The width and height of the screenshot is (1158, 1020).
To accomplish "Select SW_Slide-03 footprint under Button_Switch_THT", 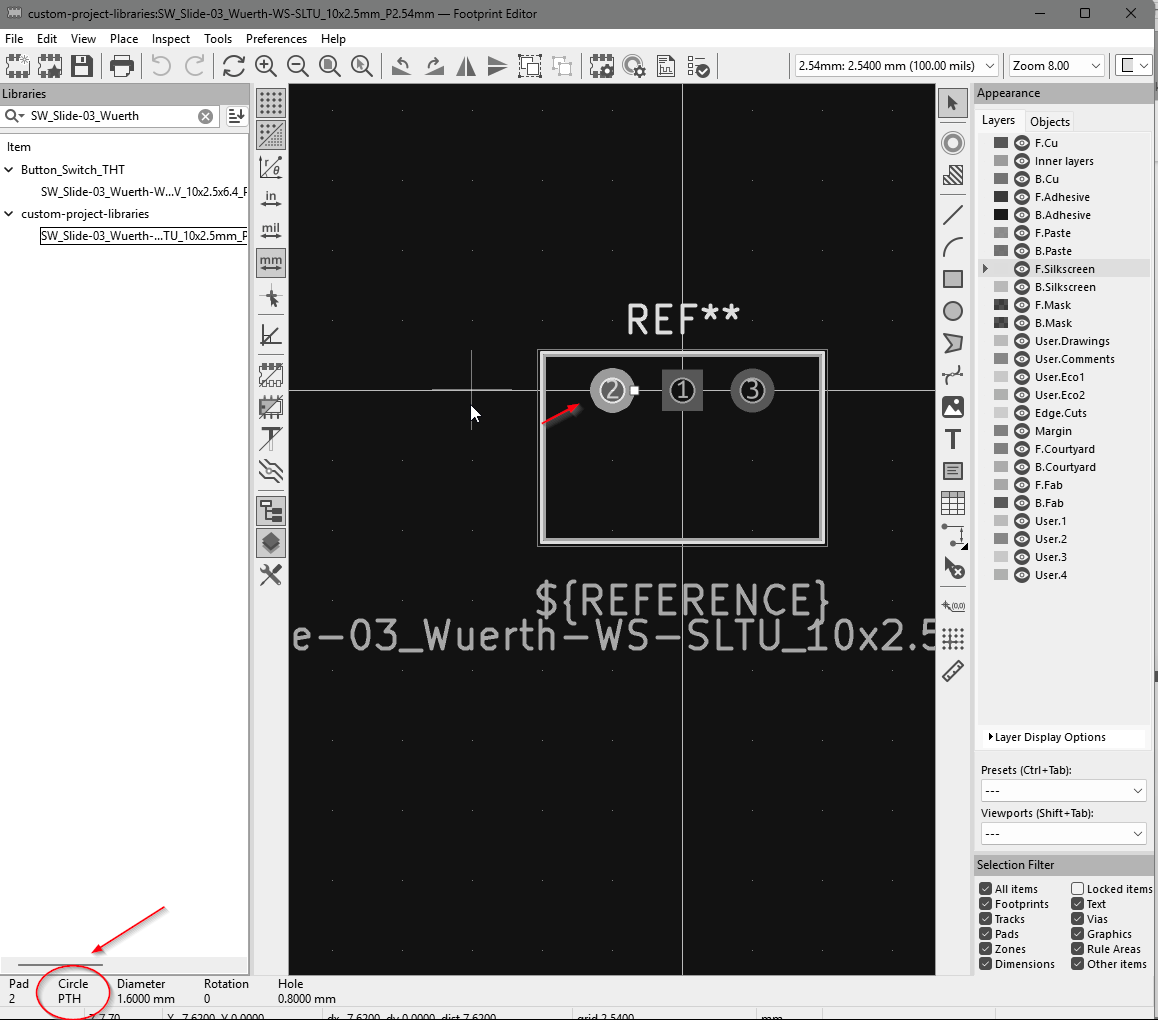I will pyautogui.click(x=143, y=191).
